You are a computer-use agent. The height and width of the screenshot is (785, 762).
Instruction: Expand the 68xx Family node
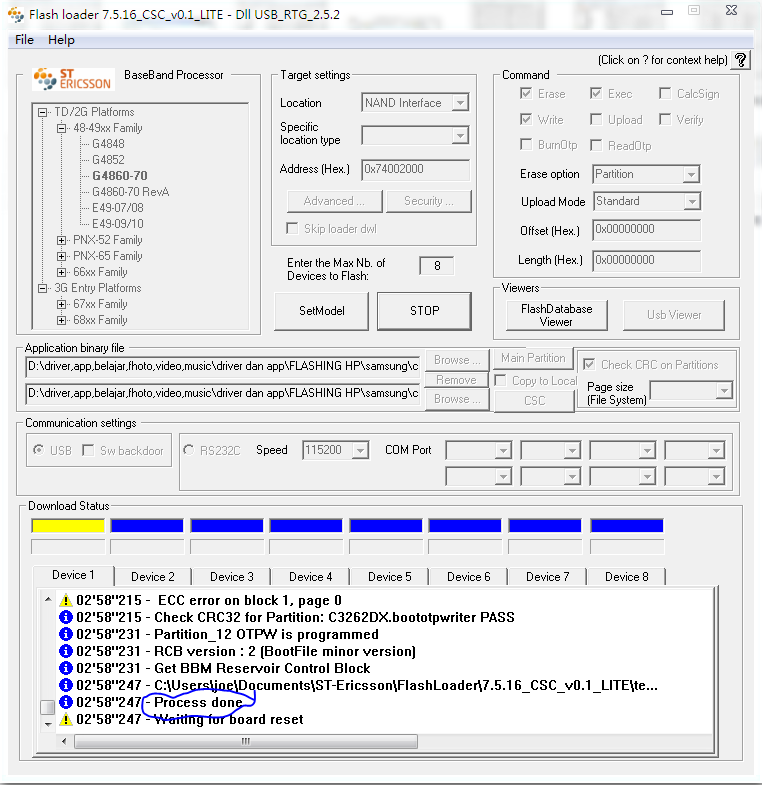pos(62,320)
